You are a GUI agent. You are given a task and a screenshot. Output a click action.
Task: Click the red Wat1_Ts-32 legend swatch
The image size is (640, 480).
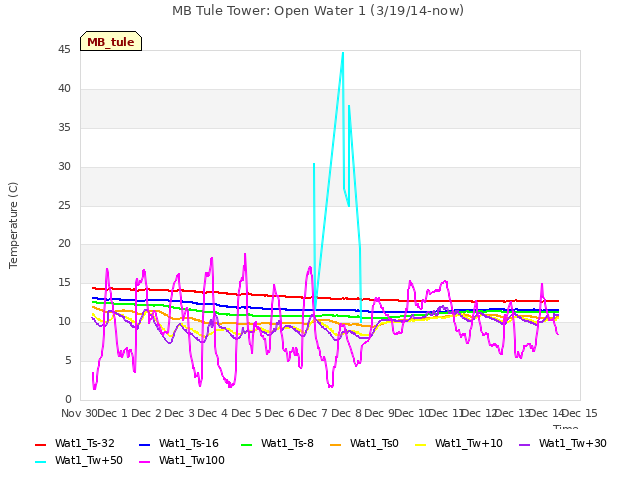coord(41,444)
